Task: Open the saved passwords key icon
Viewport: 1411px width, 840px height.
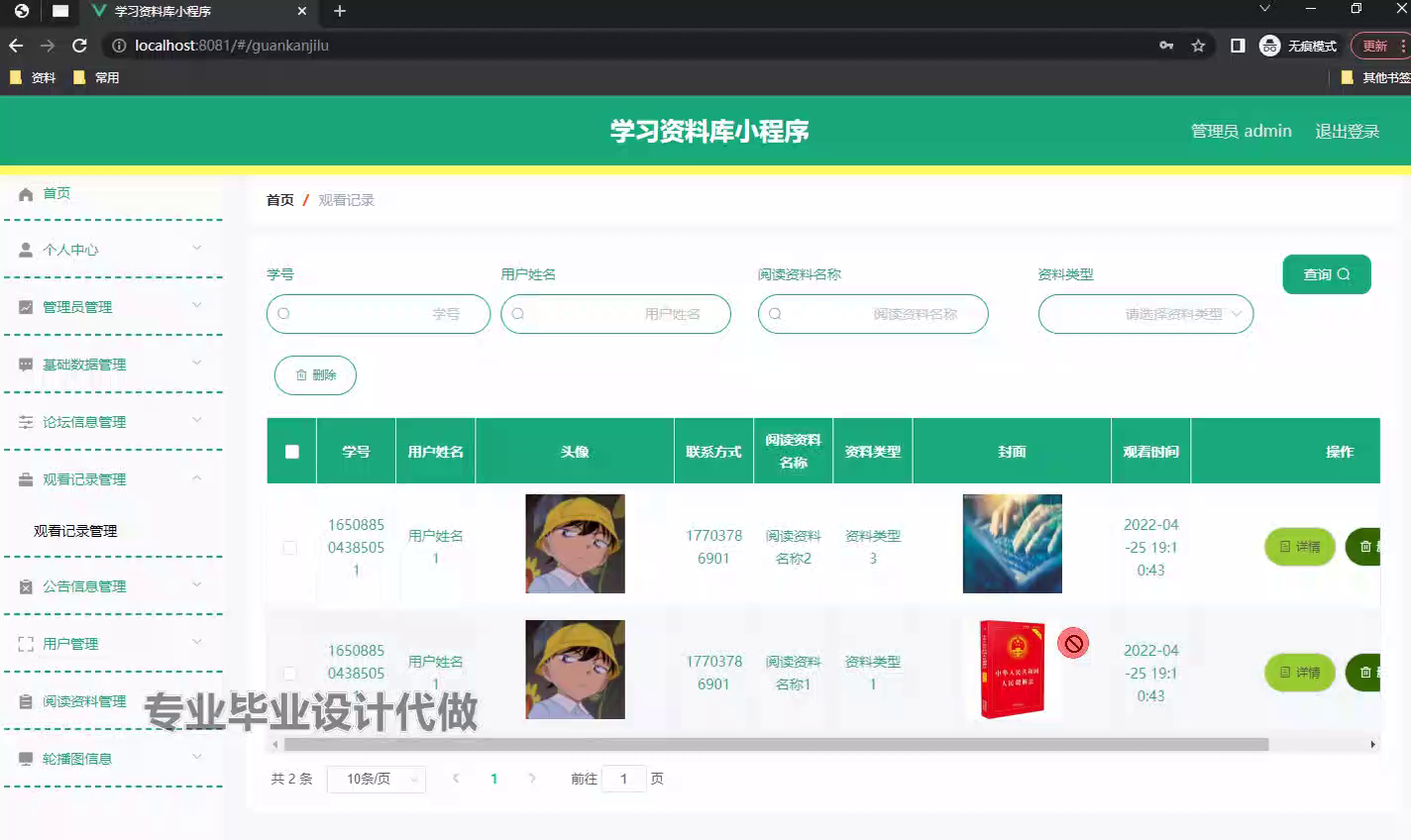Action: [1166, 46]
